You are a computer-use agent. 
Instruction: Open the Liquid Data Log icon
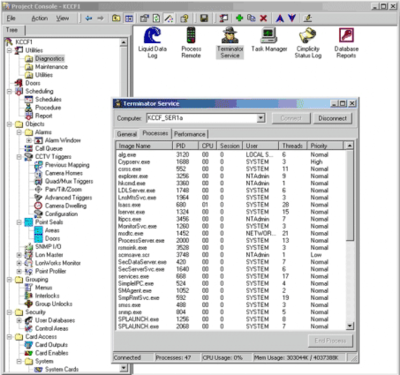coord(152,43)
